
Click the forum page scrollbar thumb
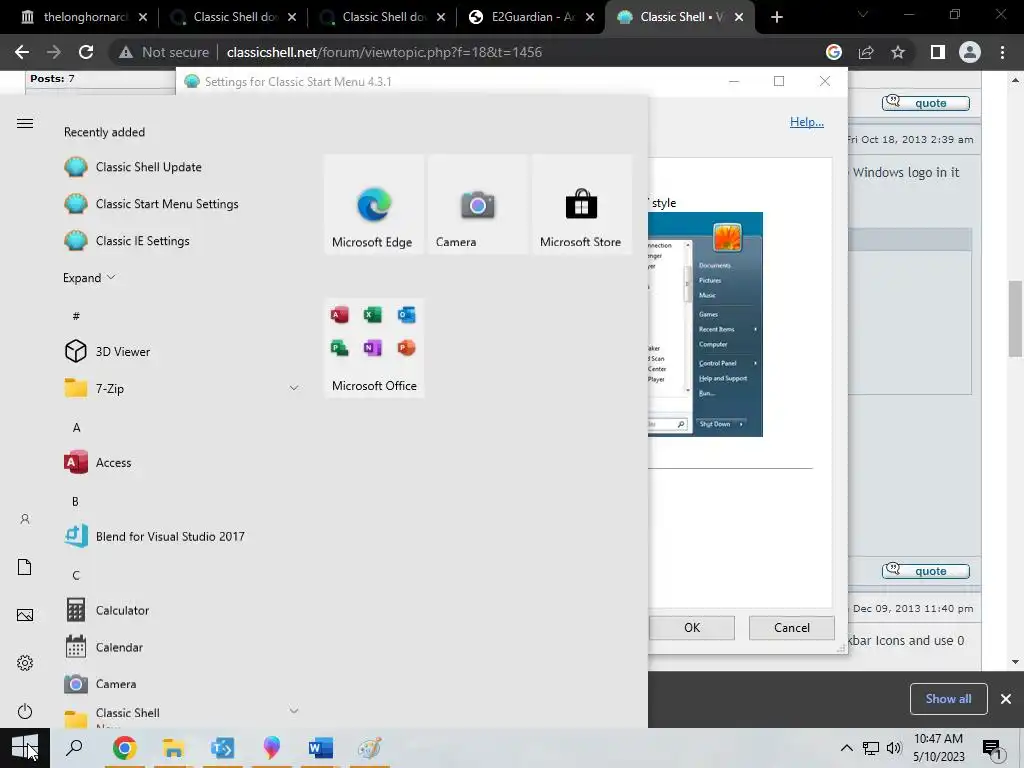(1015, 319)
